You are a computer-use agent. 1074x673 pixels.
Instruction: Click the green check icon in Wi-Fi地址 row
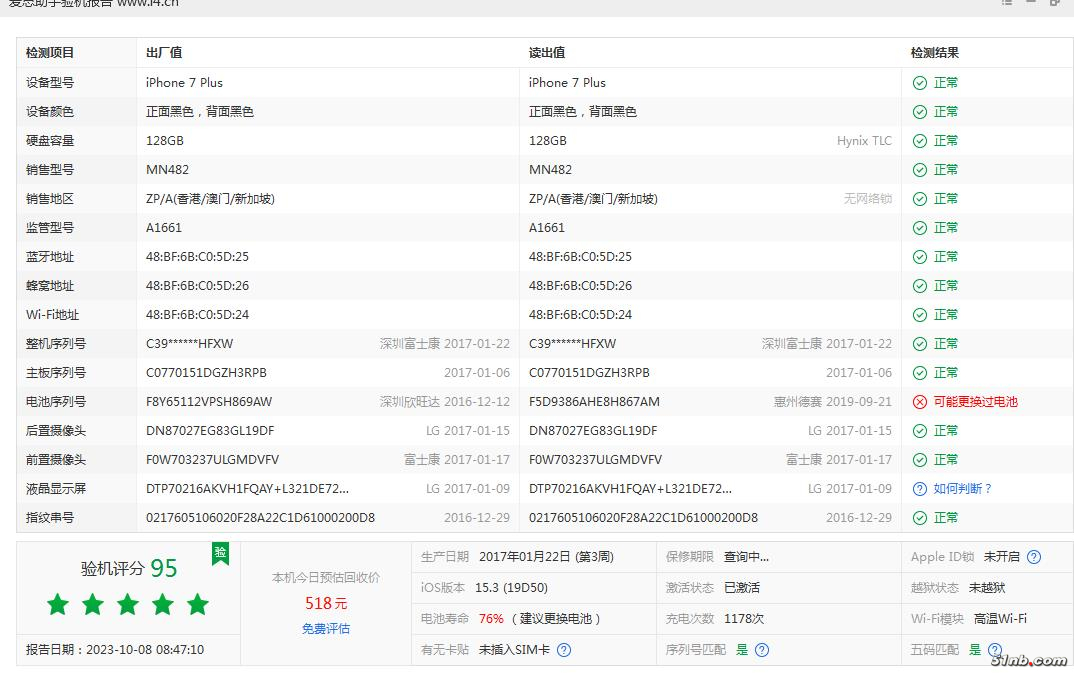(x=920, y=315)
